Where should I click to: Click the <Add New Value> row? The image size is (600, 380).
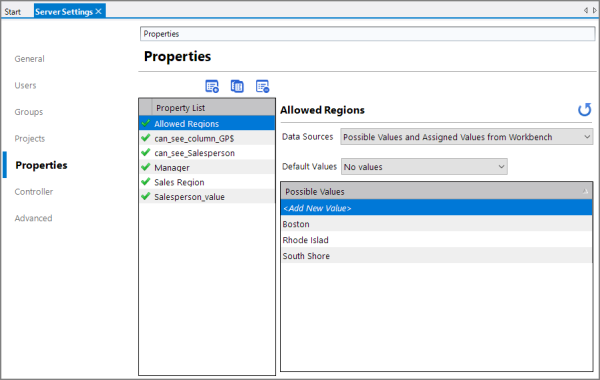[x=436, y=208]
